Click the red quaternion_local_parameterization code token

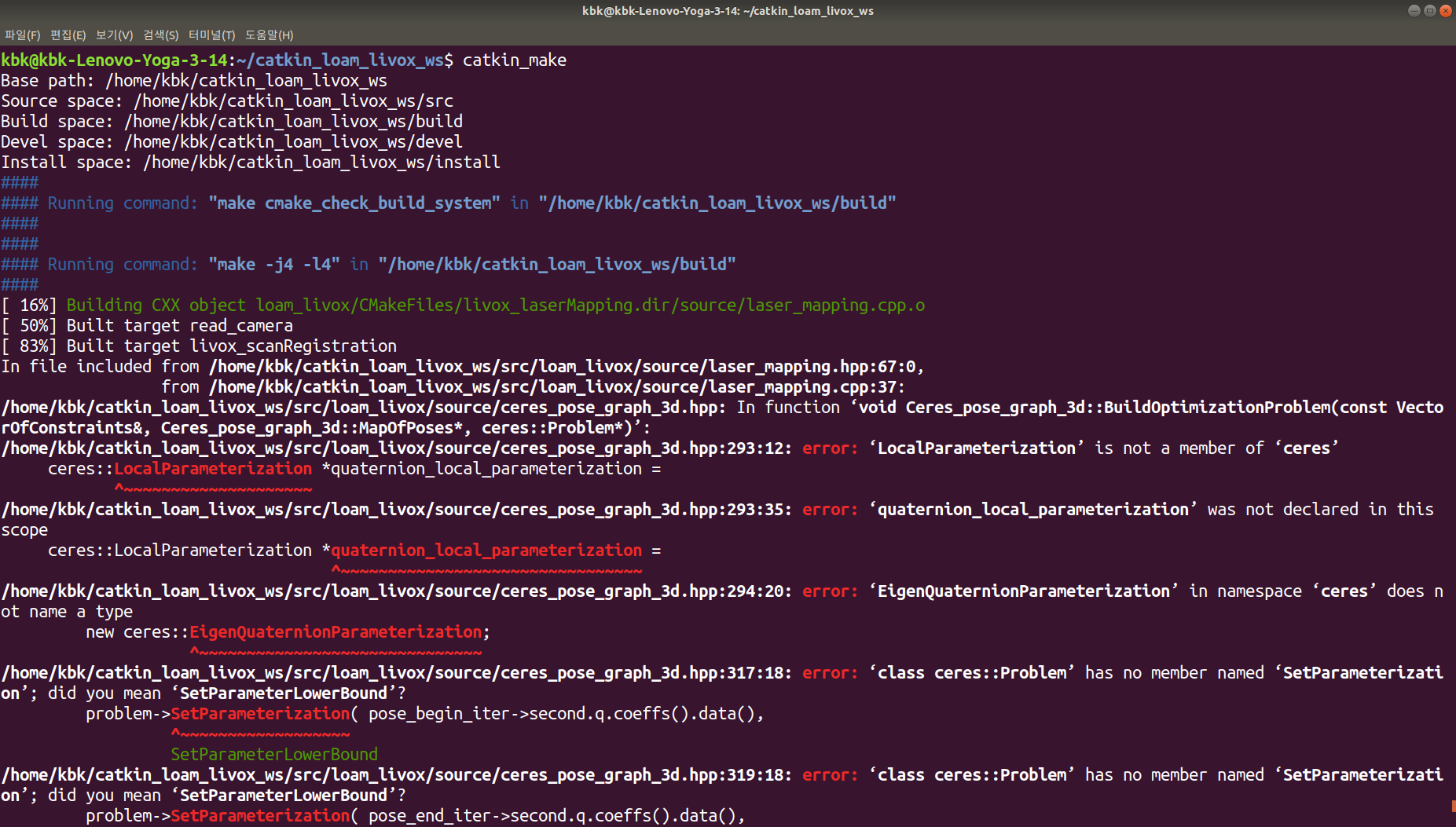click(x=486, y=551)
